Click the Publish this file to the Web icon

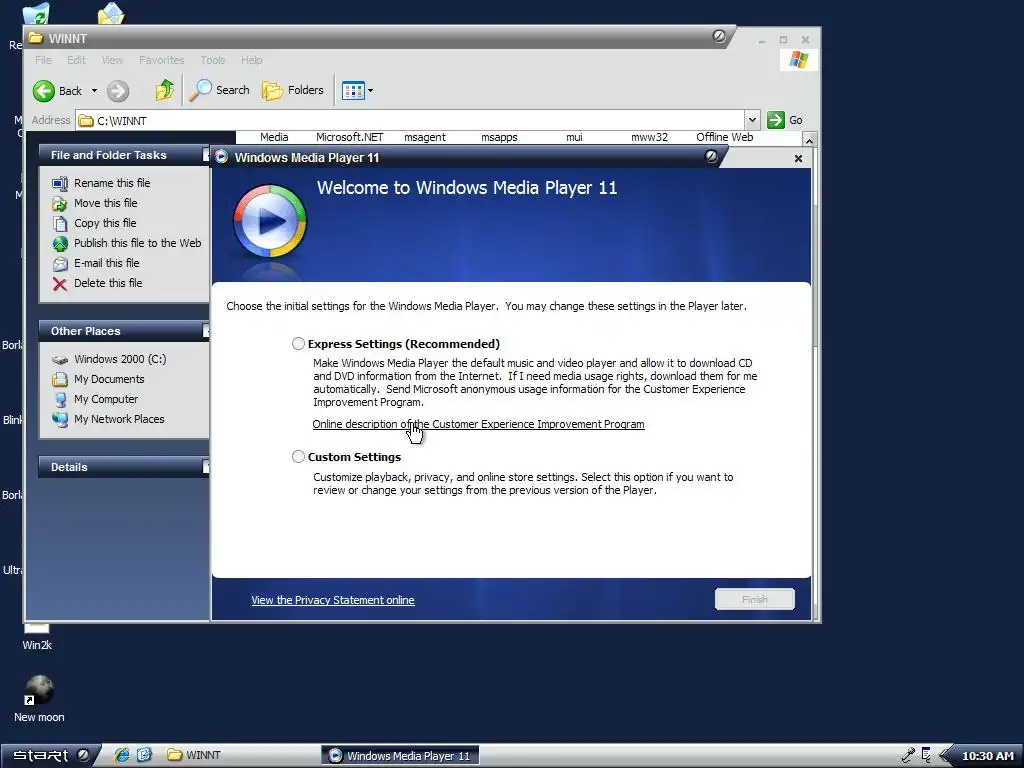pos(60,244)
